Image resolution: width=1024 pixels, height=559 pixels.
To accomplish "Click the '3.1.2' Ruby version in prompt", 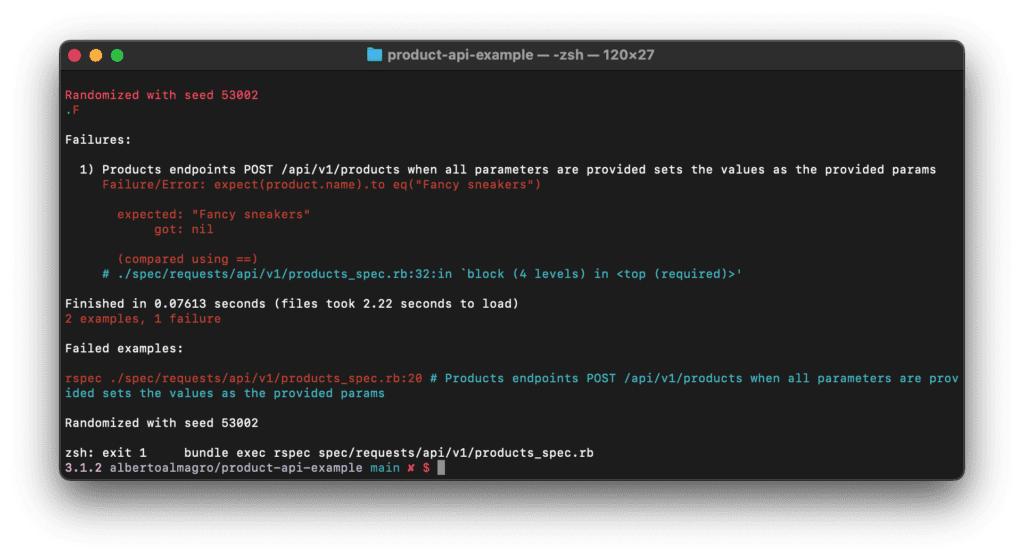I will [x=84, y=468].
